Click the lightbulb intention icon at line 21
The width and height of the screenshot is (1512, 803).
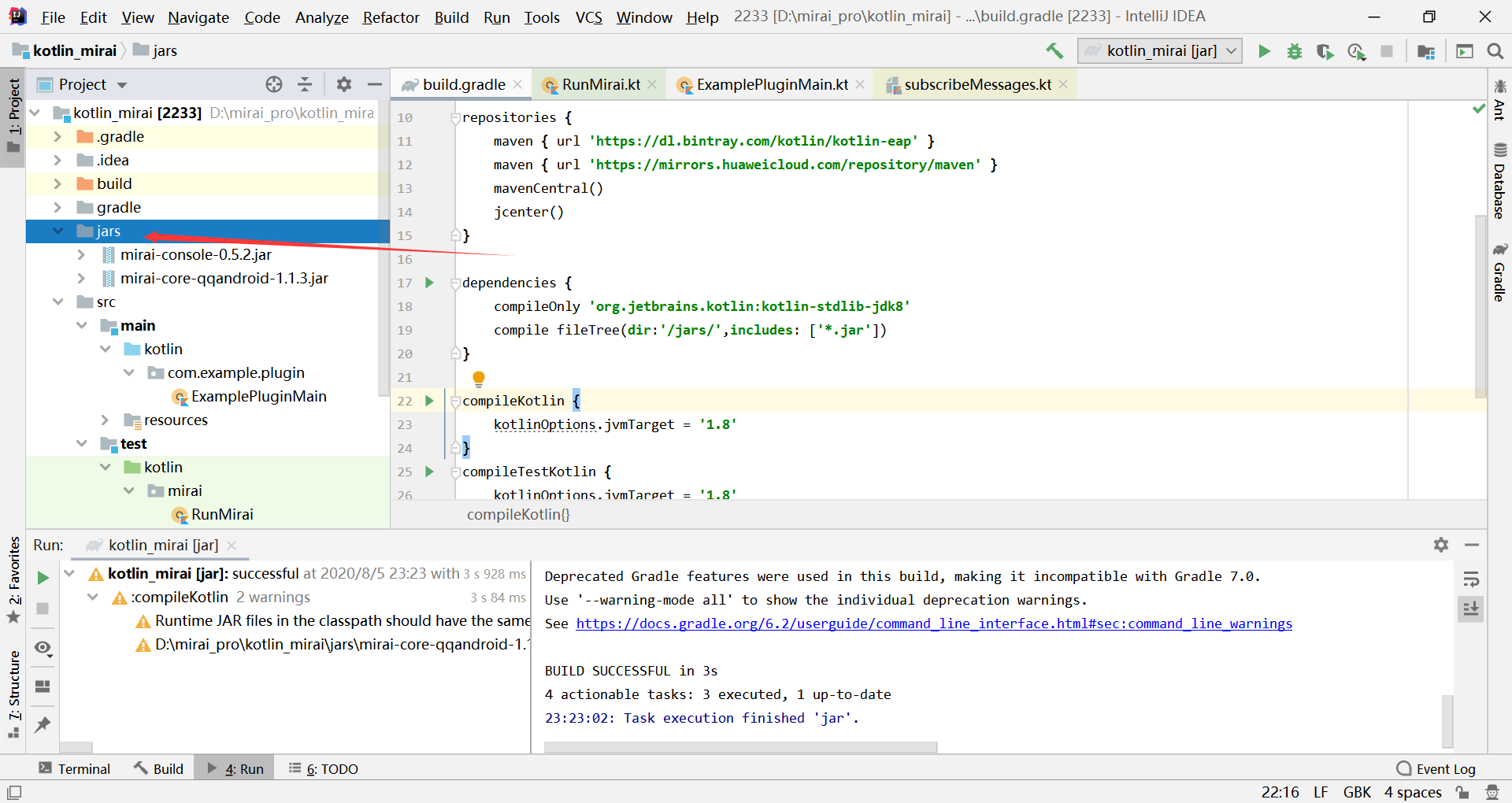pyautogui.click(x=479, y=379)
